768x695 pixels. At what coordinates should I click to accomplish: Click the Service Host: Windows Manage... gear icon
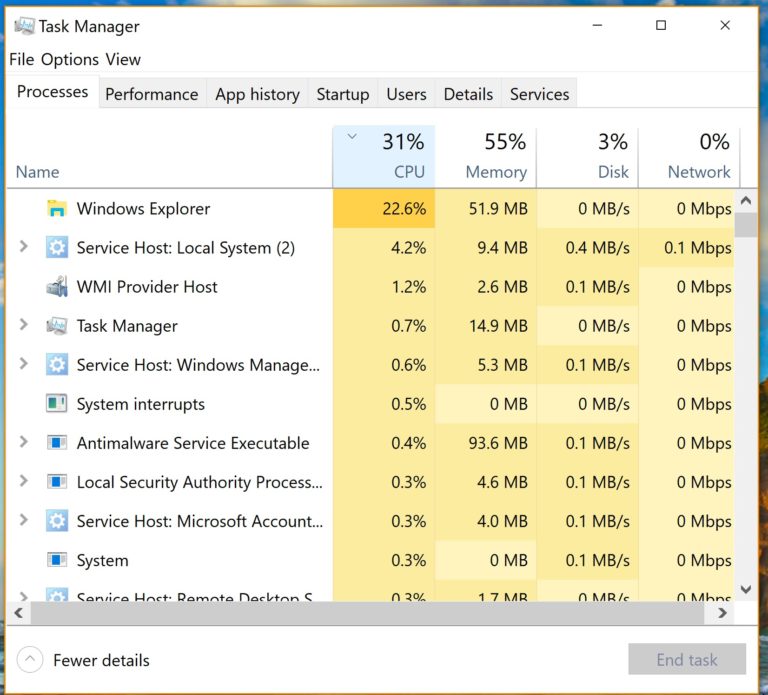(57, 365)
